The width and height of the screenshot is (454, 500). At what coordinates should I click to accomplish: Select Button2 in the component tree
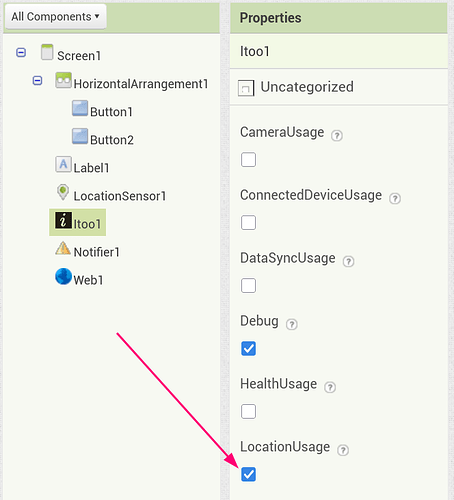(103, 138)
